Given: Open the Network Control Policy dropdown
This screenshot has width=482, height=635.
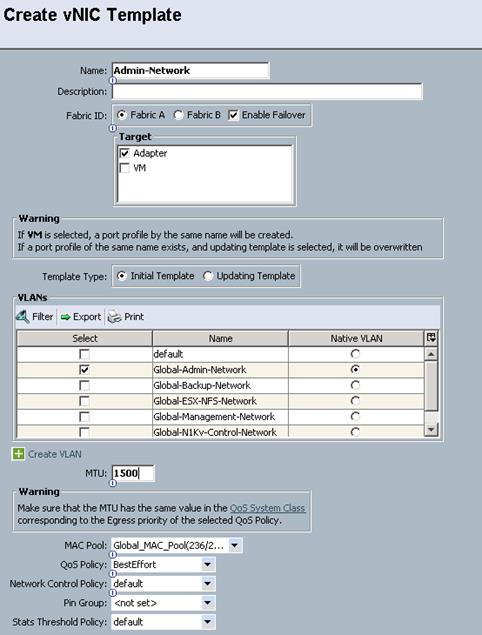Looking at the screenshot, I should point(208,584).
